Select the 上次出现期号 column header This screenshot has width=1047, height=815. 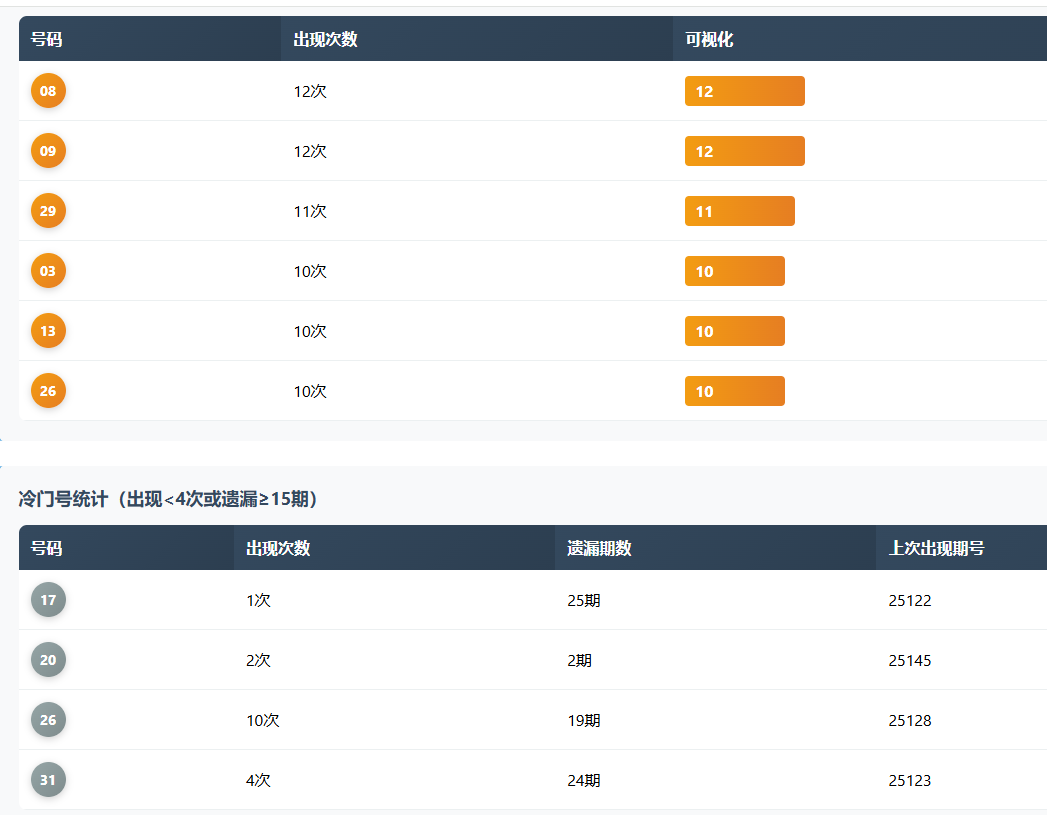coord(936,548)
